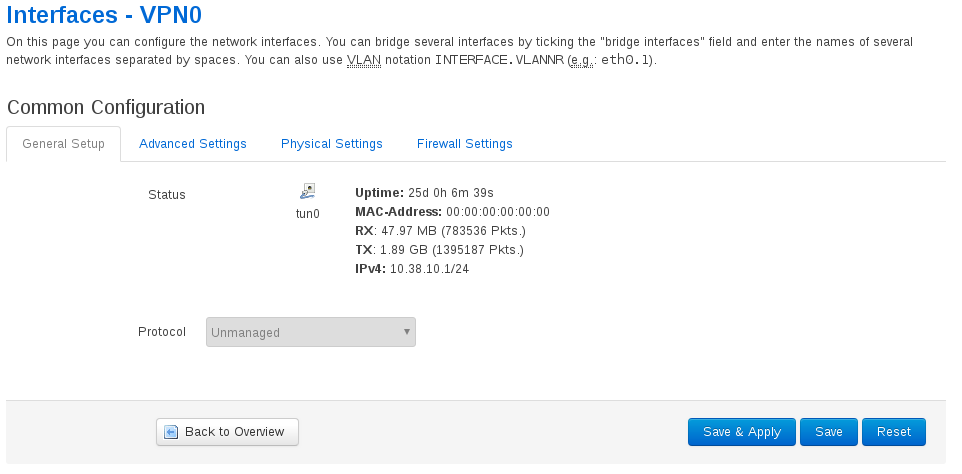
Task: Hit the Reset button
Action: click(893, 432)
